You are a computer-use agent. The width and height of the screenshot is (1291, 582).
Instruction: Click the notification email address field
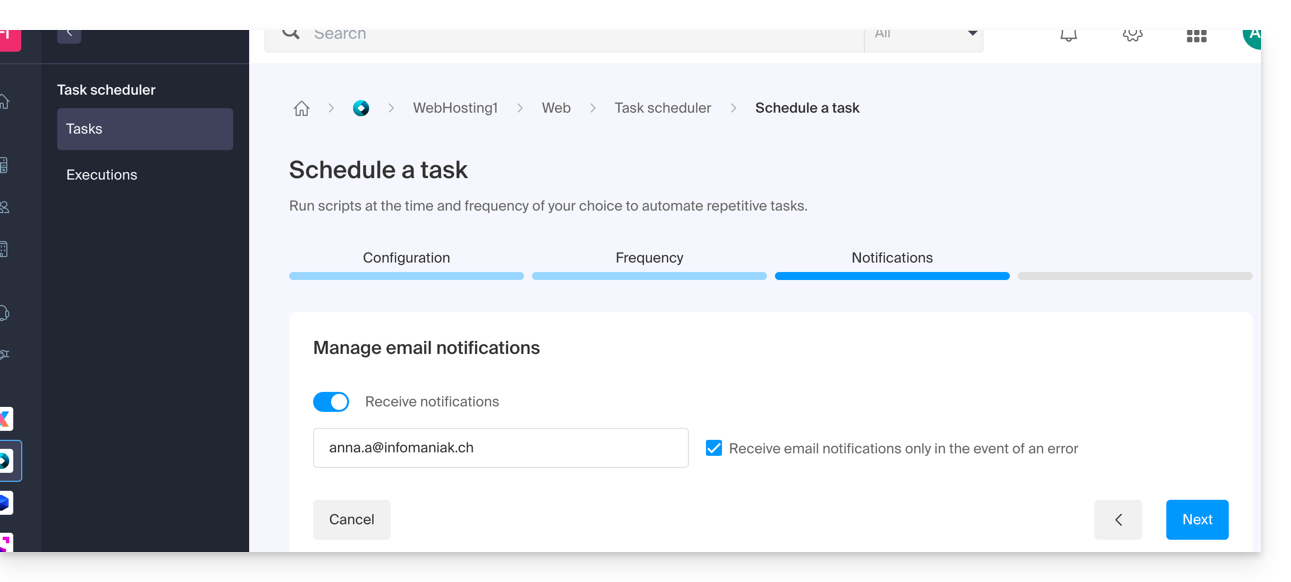point(500,448)
